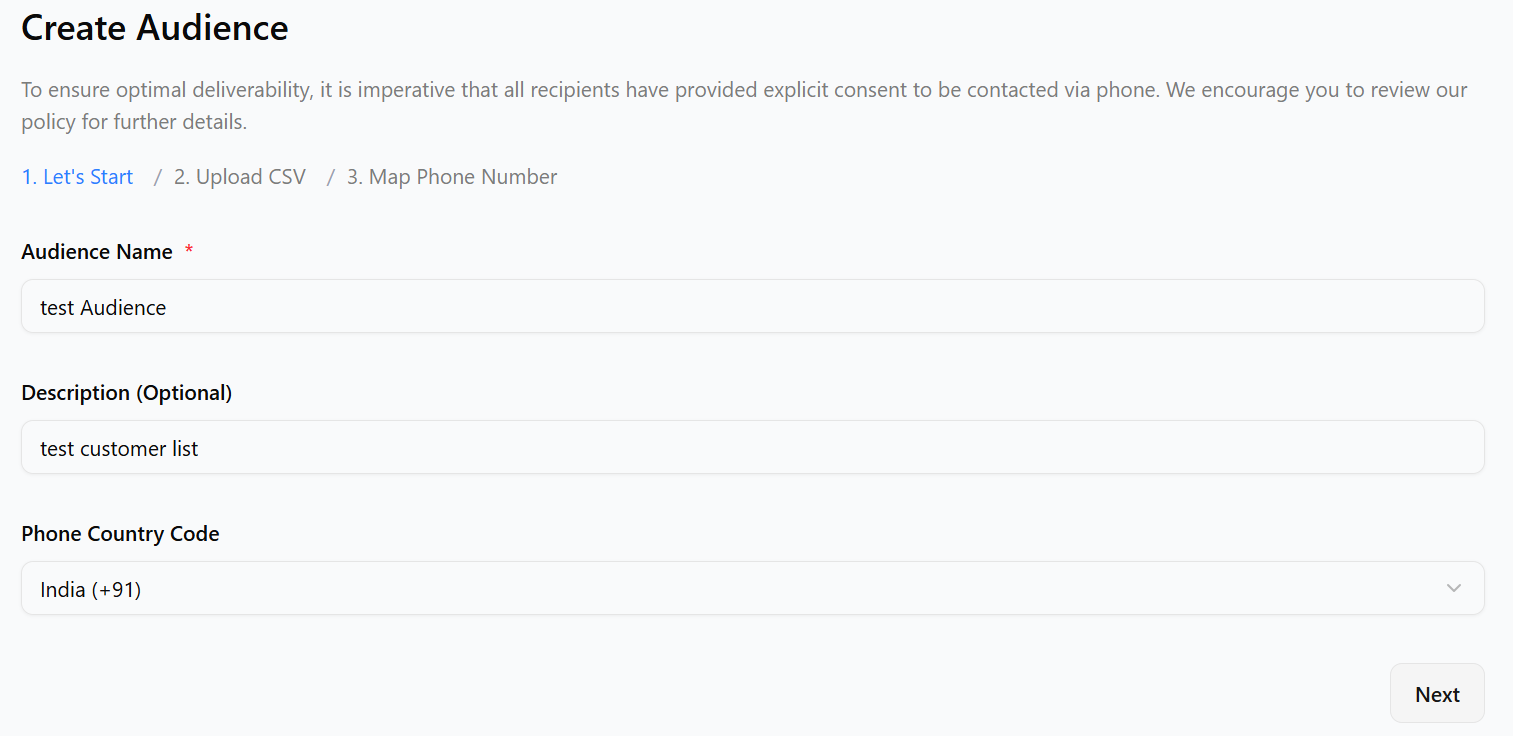Focus the Description input field
This screenshot has height=736, width=1513.
coord(752,448)
